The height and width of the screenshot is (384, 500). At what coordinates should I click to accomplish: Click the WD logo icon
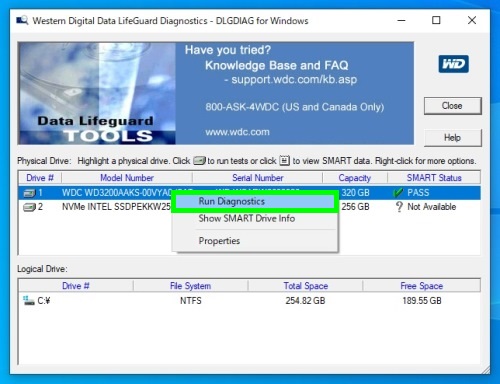[x=453, y=64]
